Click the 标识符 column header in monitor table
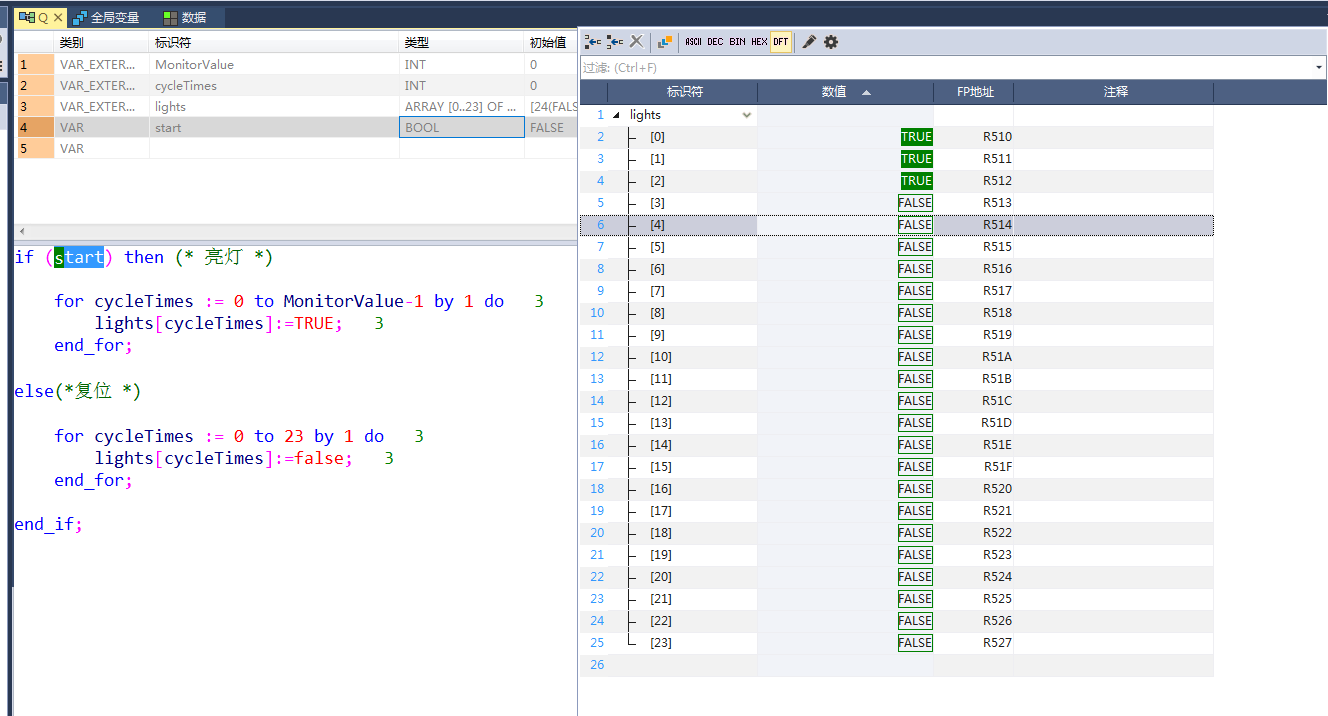This screenshot has width=1328, height=716. [685, 92]
